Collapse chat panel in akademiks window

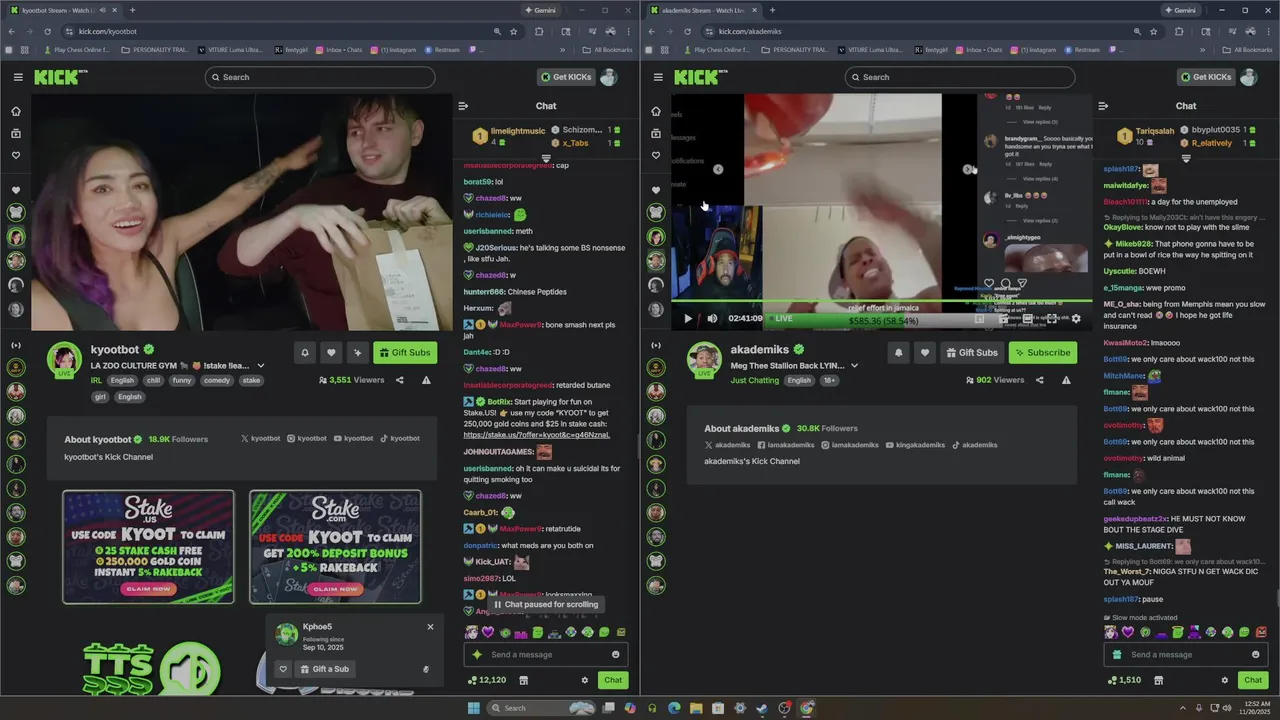tap(1103, 106)
